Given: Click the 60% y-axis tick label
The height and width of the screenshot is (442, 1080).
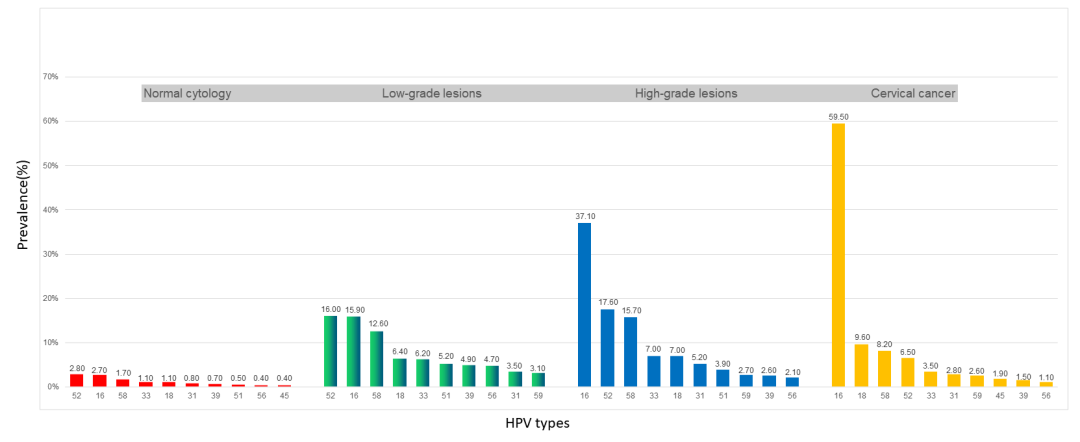Looking at the screenshot, I should pos(50,121).
